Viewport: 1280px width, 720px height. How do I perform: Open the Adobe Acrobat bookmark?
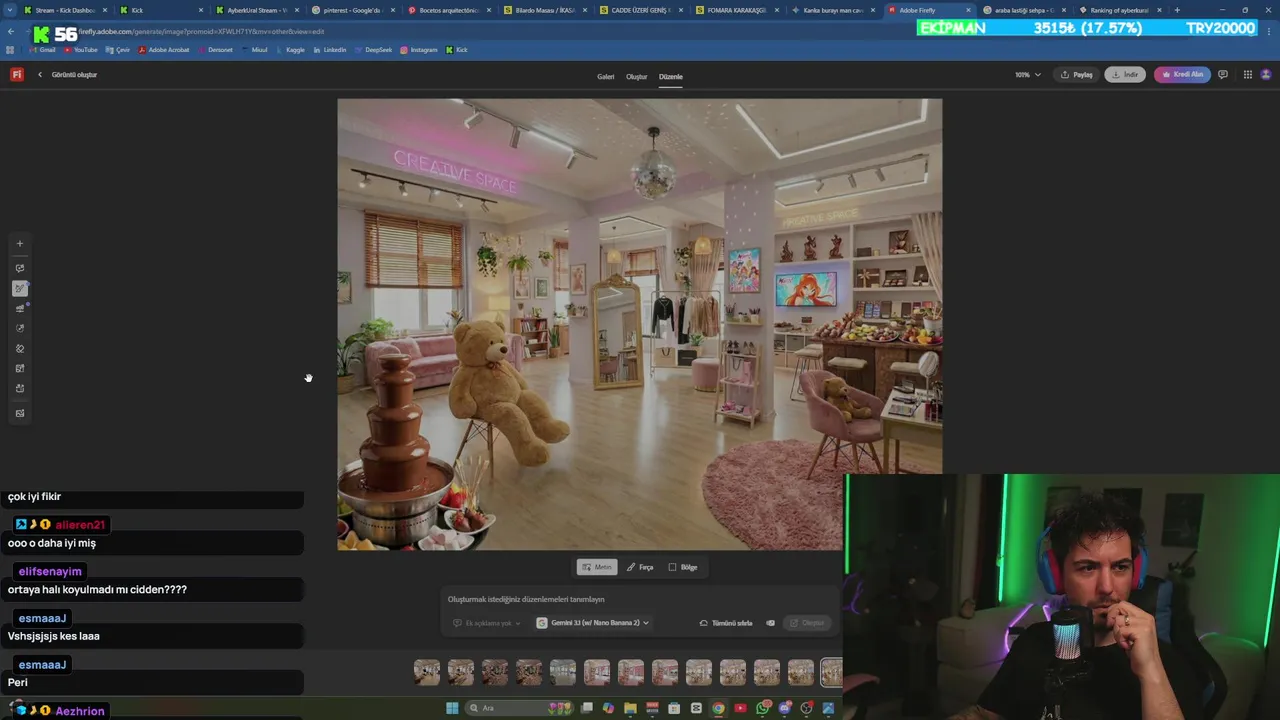coord(164,50)
